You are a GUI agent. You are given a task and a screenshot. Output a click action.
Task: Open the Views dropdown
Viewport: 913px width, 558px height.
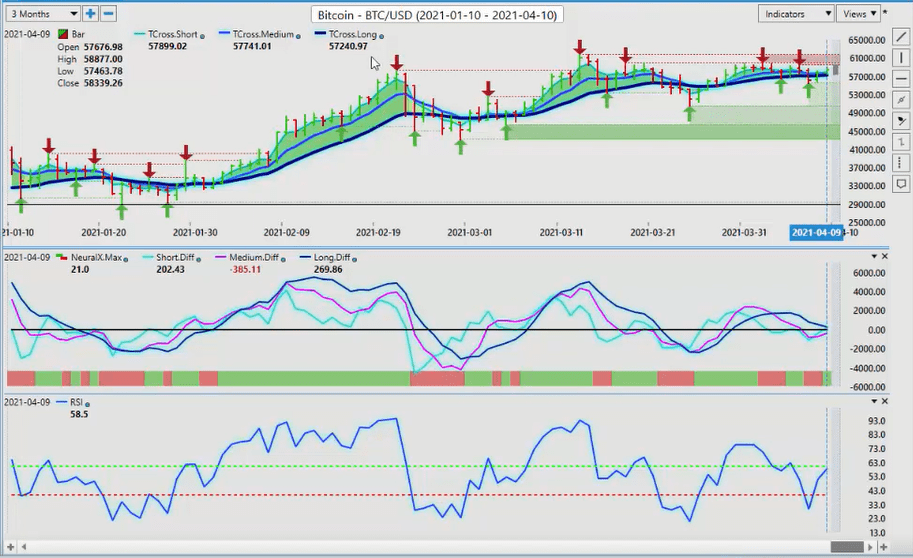click(x=859, y=13)
